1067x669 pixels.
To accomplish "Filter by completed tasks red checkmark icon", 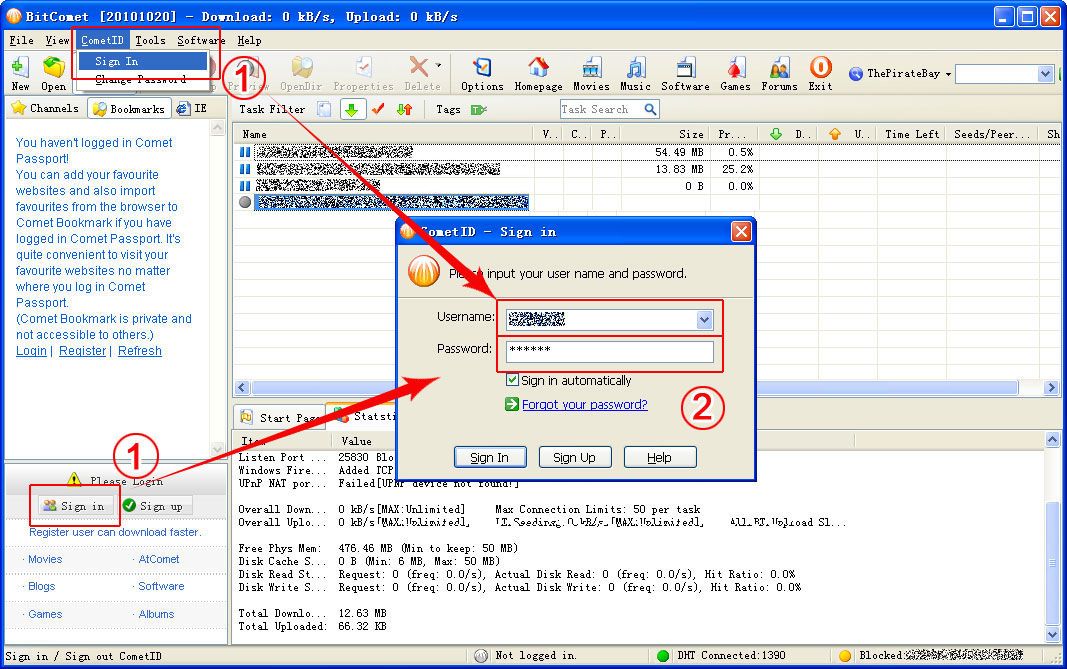I will [378, 109].
